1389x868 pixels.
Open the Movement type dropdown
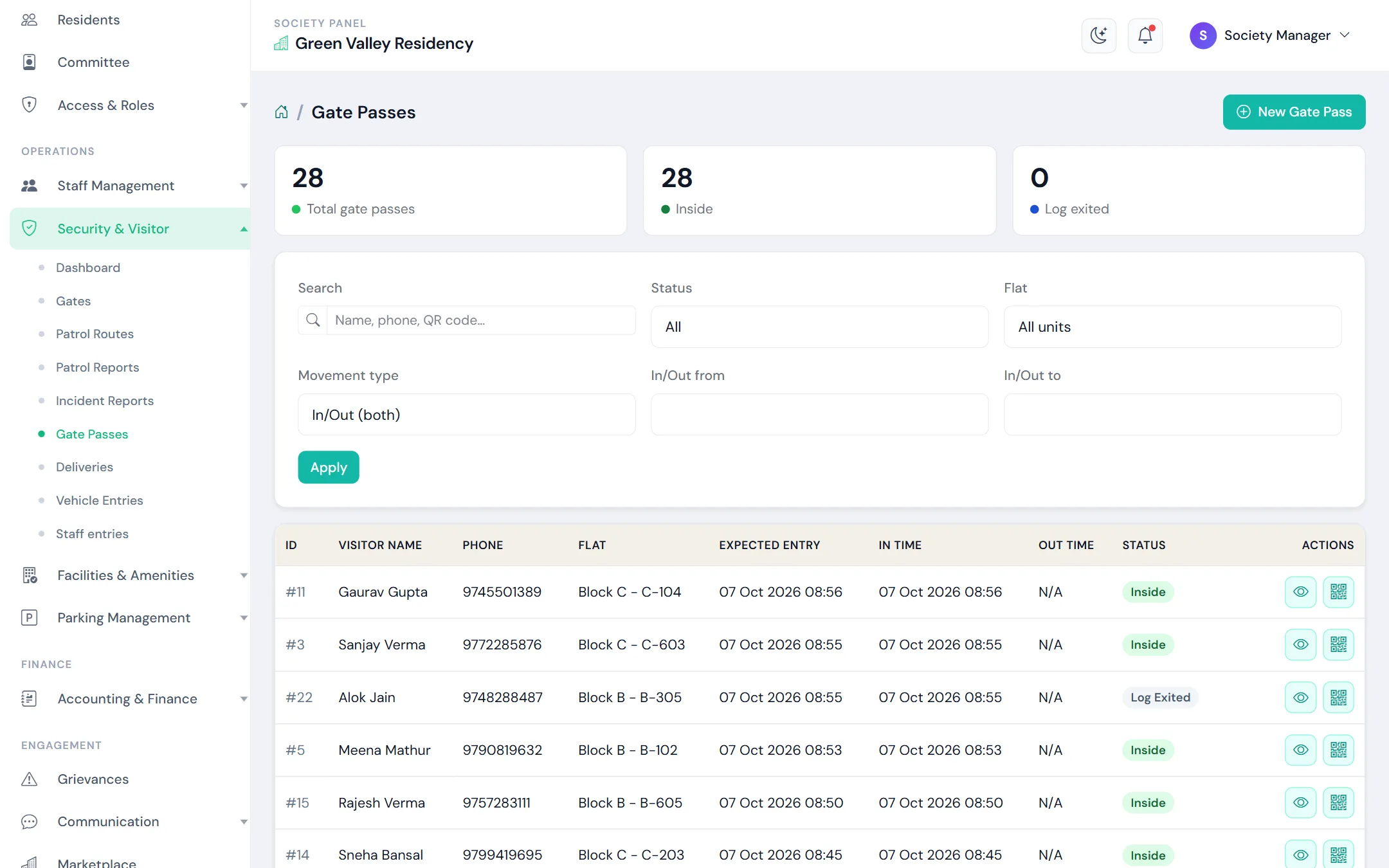pos(466,415)
